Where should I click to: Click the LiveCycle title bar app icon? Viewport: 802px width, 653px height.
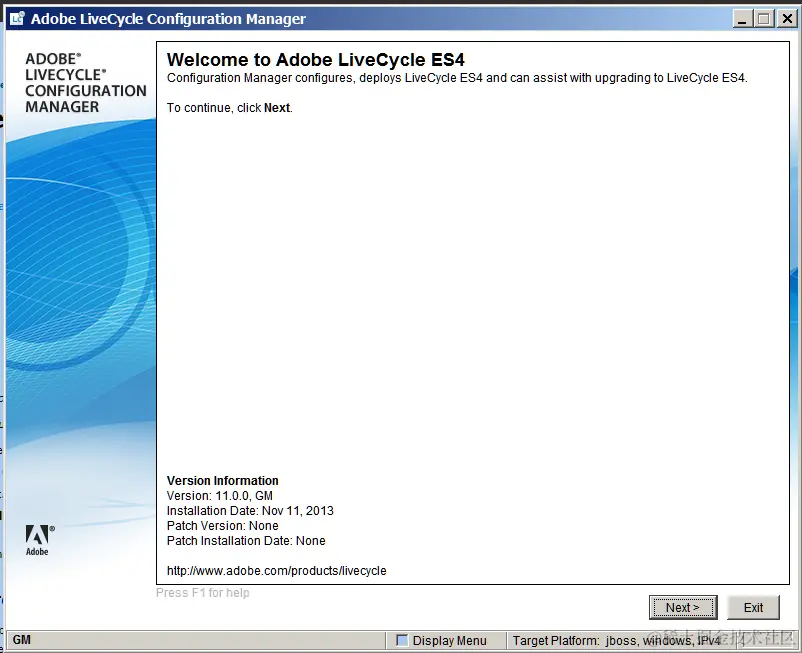point(17,18)
